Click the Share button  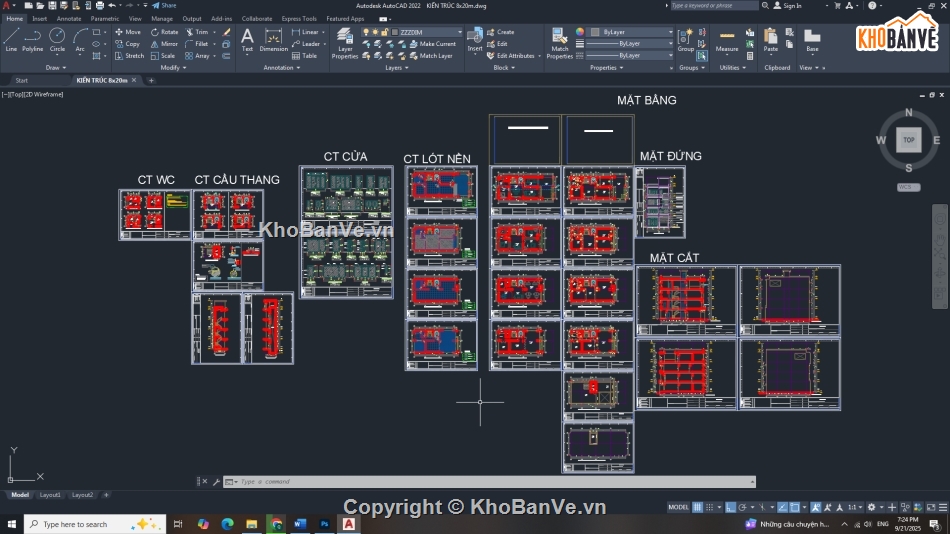coord(164,5)
